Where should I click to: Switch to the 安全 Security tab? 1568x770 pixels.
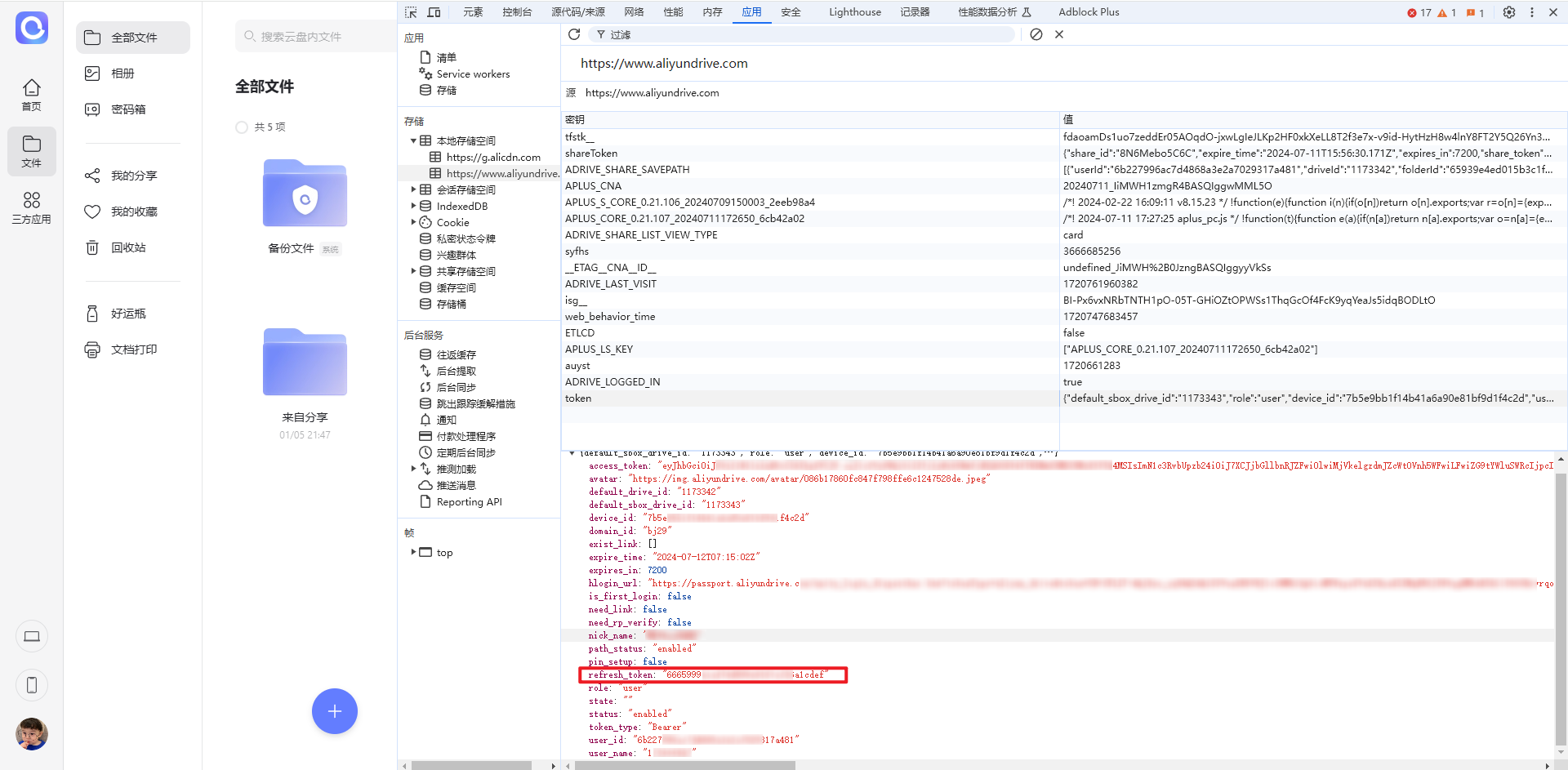[x=791, y=12]
